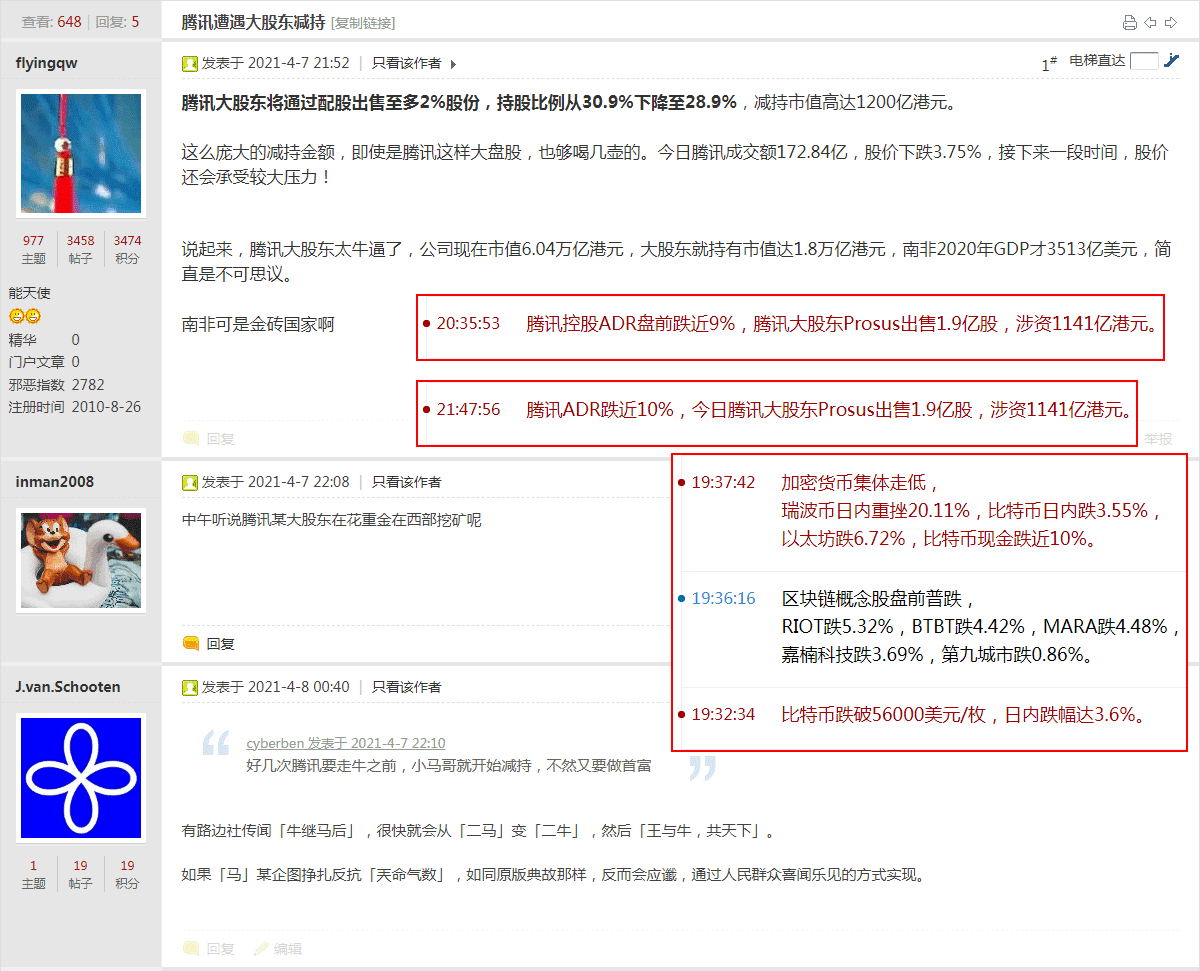The image size is (1200, 971).
Task: Click the text 南非可是金砖国家啊
Action: [258, 325]
